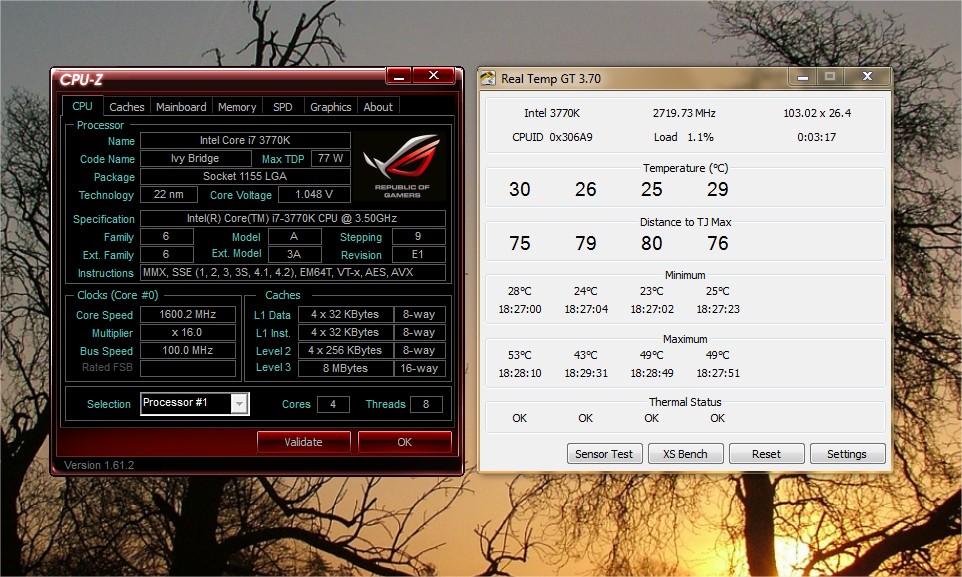Click the Ext. Model value 3A
The height and width of the screenshot is (577, 962).
point(294,254)
